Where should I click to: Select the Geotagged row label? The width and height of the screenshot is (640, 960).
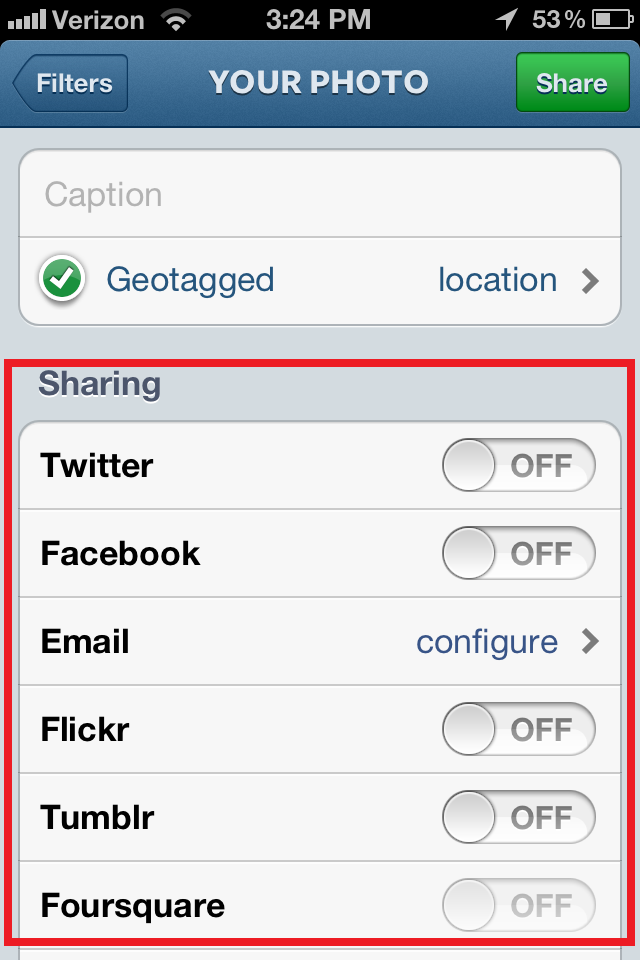(190, 281)
